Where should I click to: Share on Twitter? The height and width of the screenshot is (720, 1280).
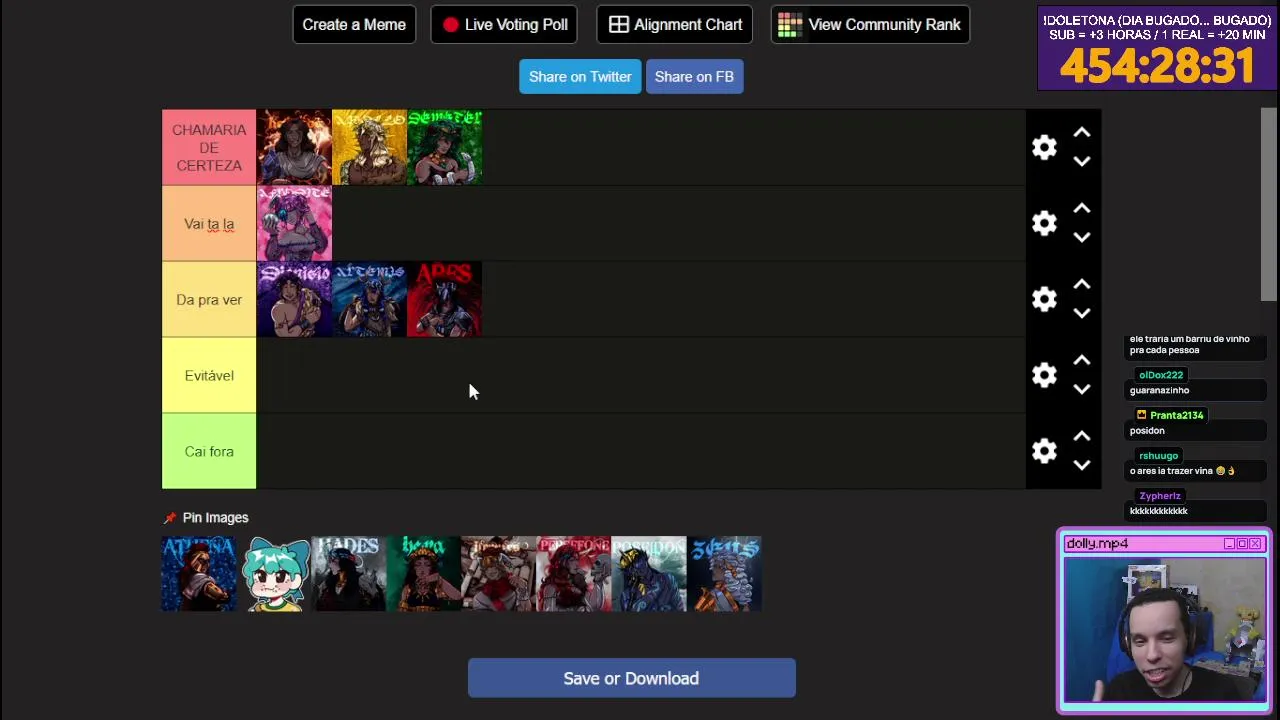point(580,77)
